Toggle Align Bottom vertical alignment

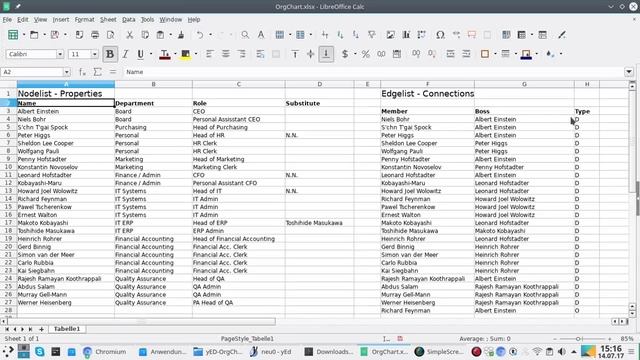click(326, 54)
